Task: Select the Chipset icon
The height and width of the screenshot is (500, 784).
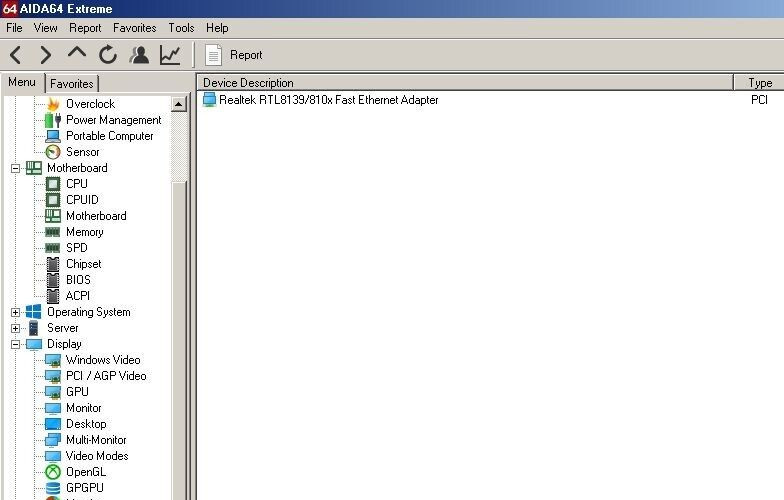Action: [53, 264]
